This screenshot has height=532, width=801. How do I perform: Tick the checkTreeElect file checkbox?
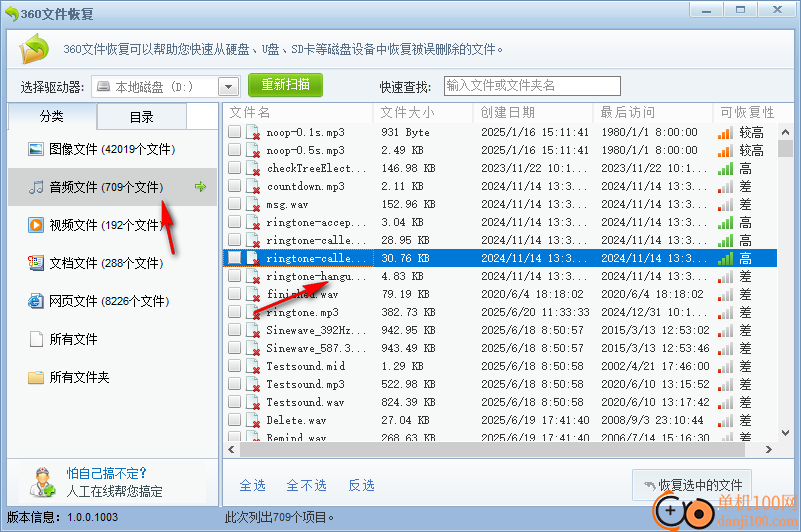coord(234,168)
